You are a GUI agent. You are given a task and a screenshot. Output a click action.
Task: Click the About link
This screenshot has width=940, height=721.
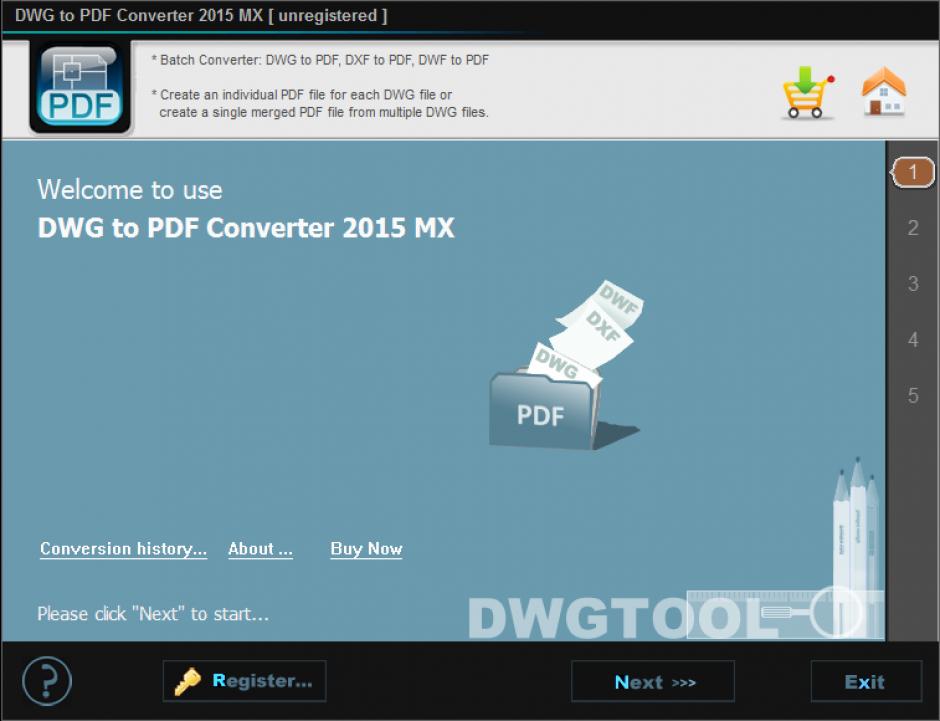tap(260, 549)
